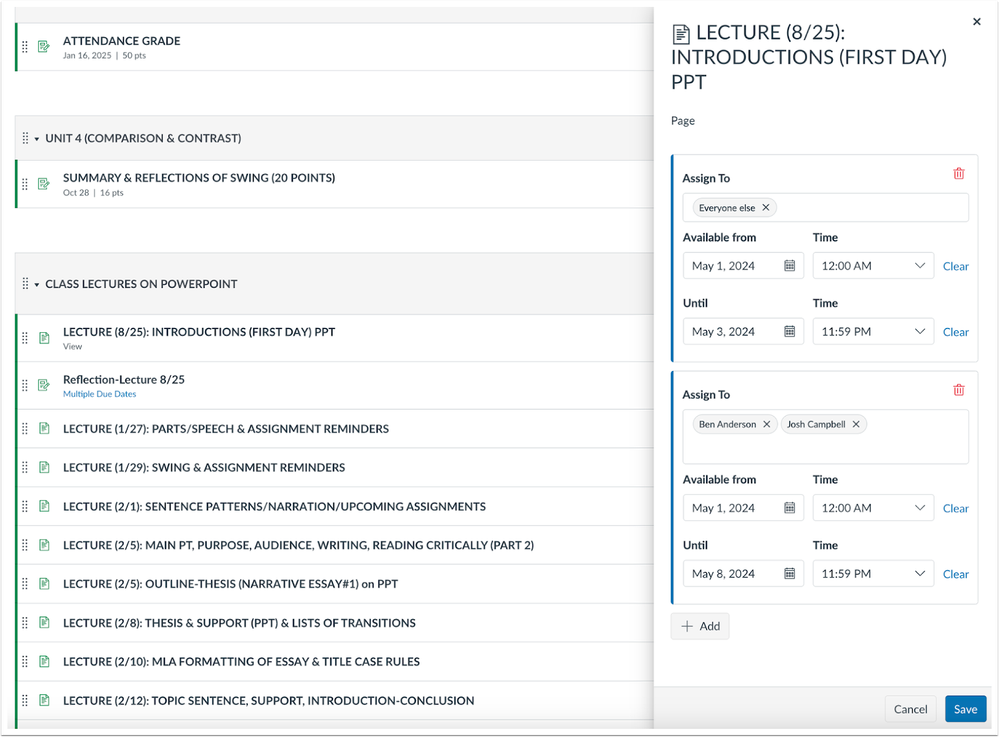
Task: Remove the Everyone else assignee tag
Action: pos(766,208)
